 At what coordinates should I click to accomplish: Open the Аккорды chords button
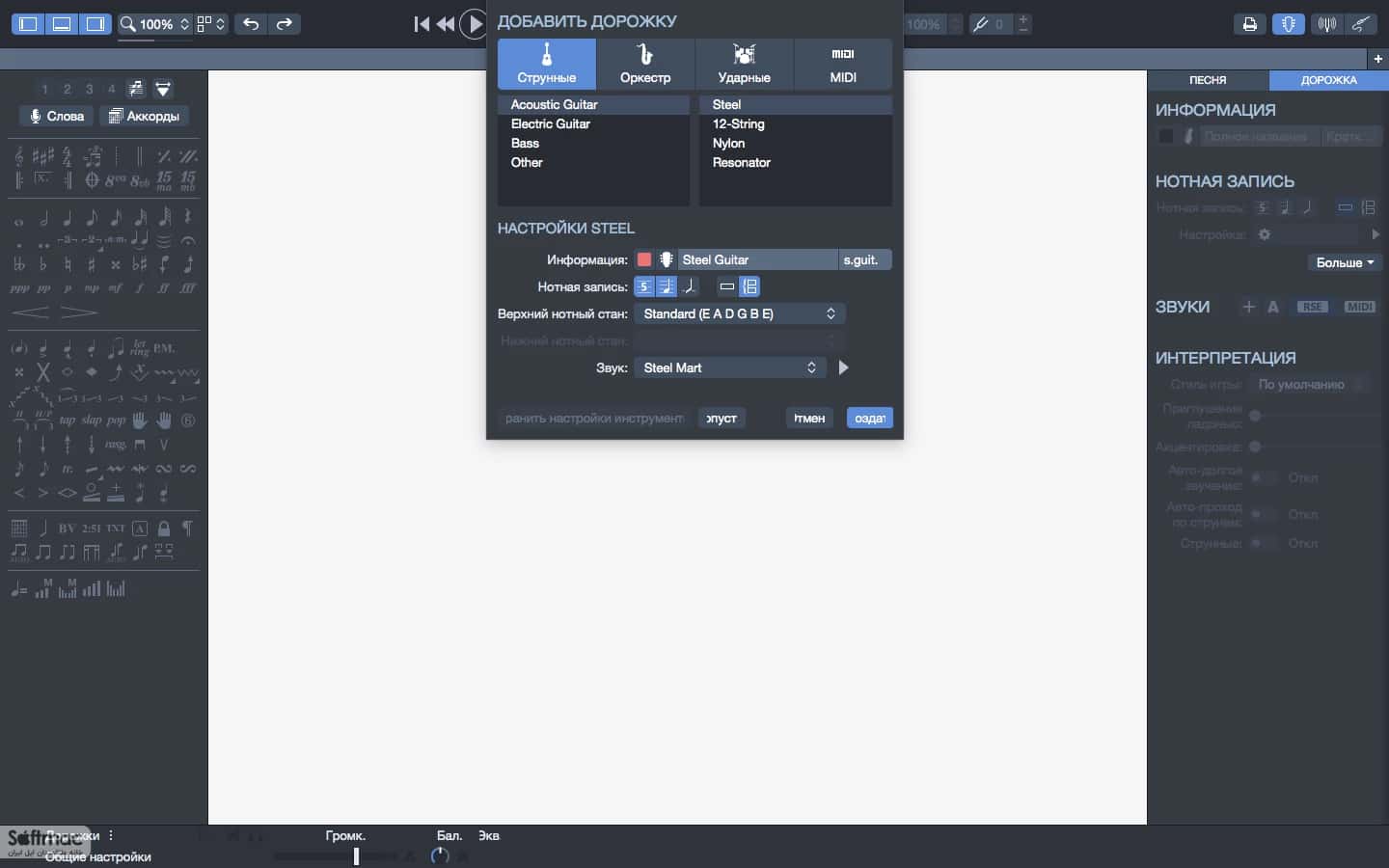(x=144, y=116)
